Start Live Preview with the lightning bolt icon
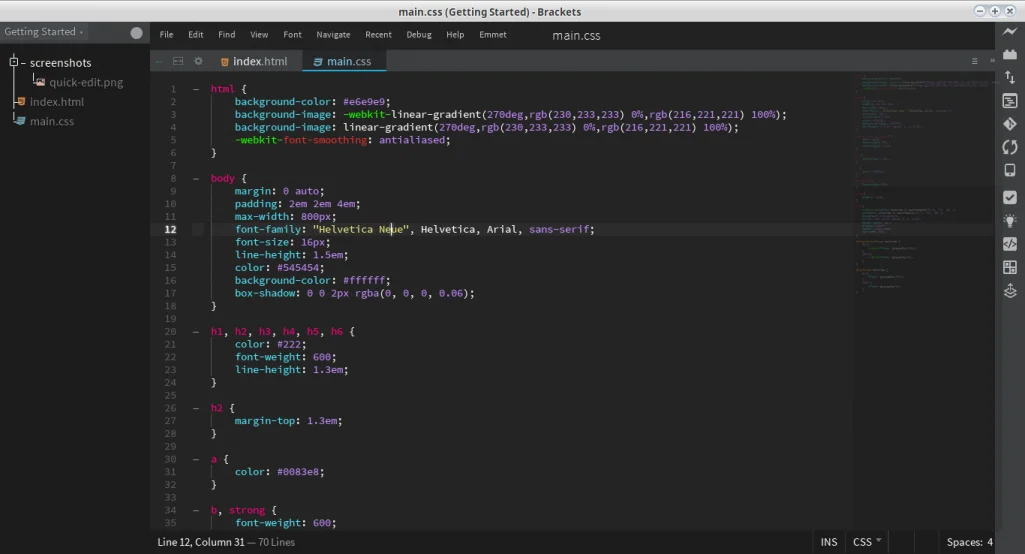The width and height of the screenshot is (1025, 554). click(x=1010, y=31)
